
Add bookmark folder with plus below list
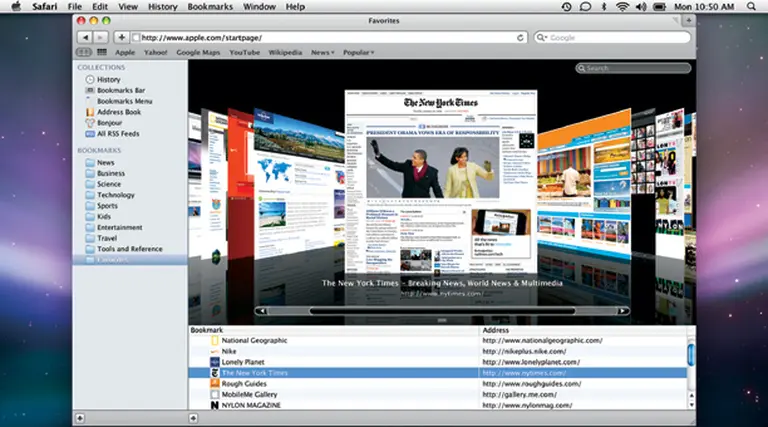pyautogui.click(x=193, y=418)
